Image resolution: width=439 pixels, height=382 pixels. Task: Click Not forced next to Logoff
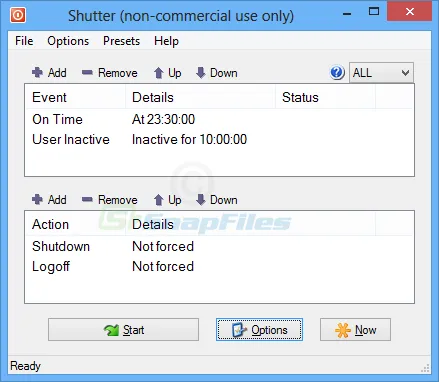(x=163, y=266)
